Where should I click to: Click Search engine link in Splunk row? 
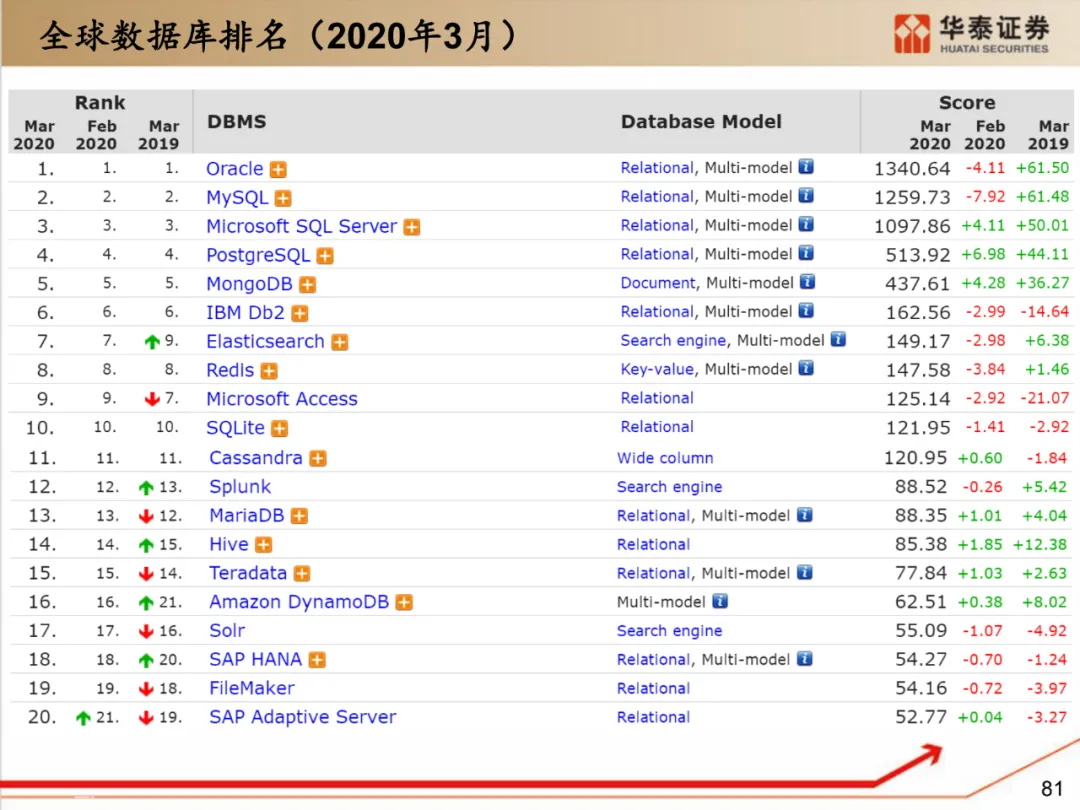669,487
